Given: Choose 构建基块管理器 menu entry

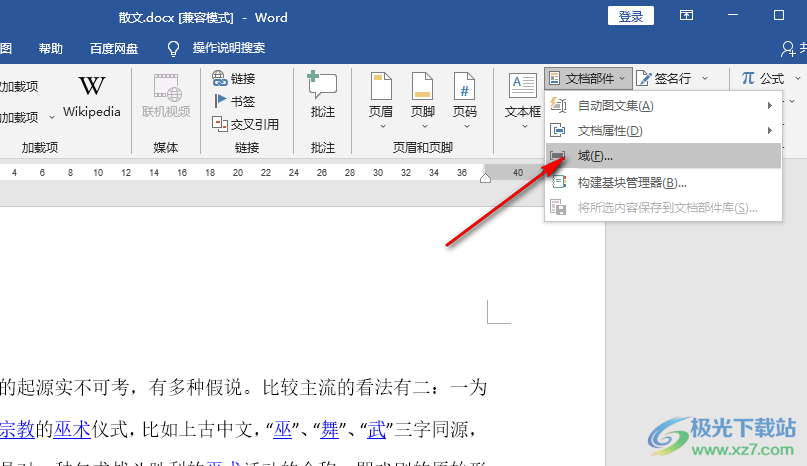Looking at the screenshot, I should (632, 182).
